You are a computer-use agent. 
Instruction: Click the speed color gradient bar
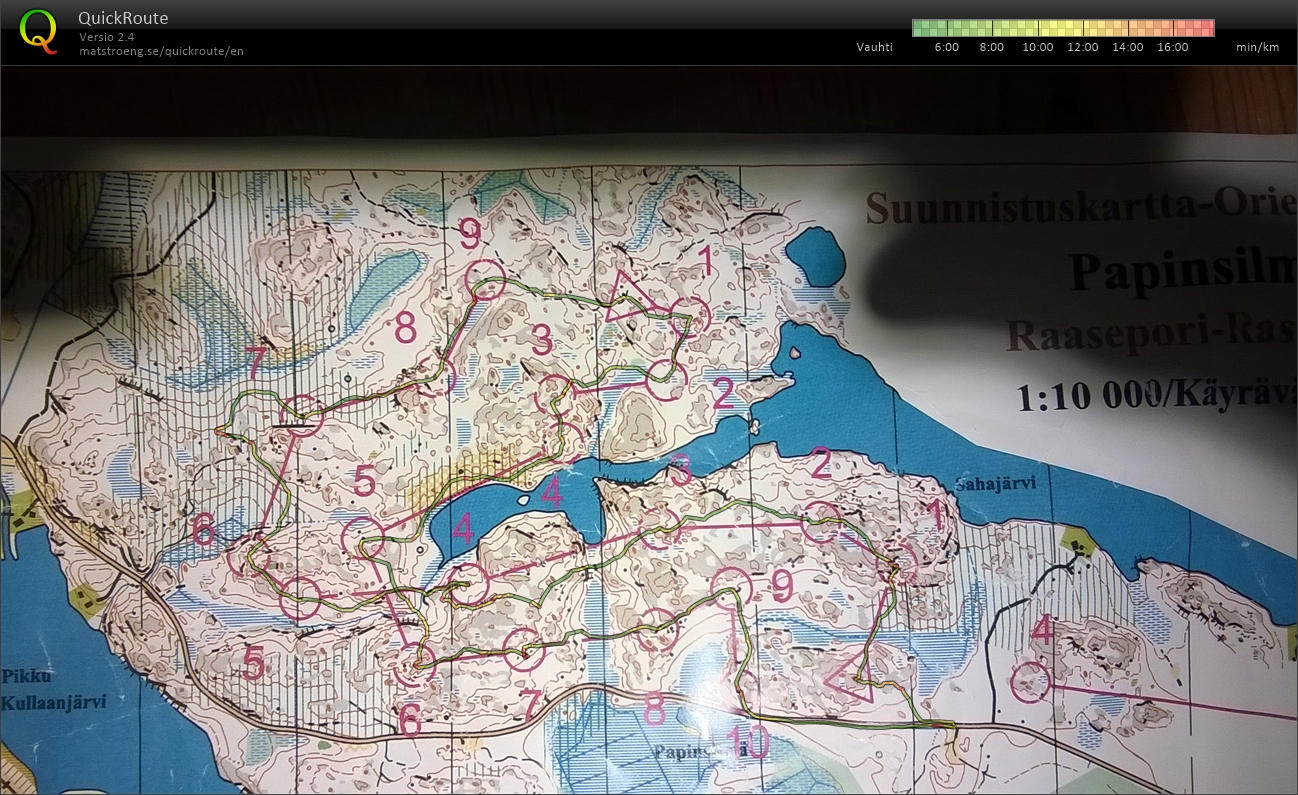1063,28
